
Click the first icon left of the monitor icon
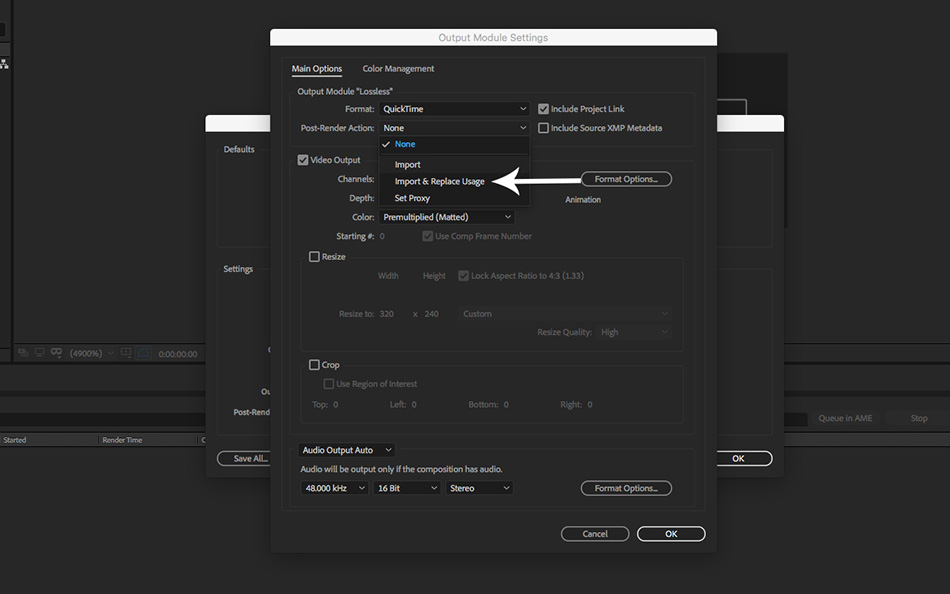pos(22,353)
